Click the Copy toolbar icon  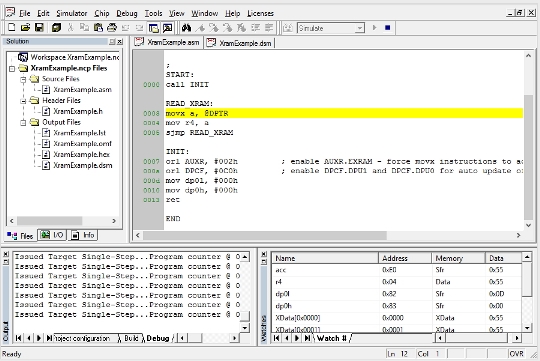tap(84, 28)
